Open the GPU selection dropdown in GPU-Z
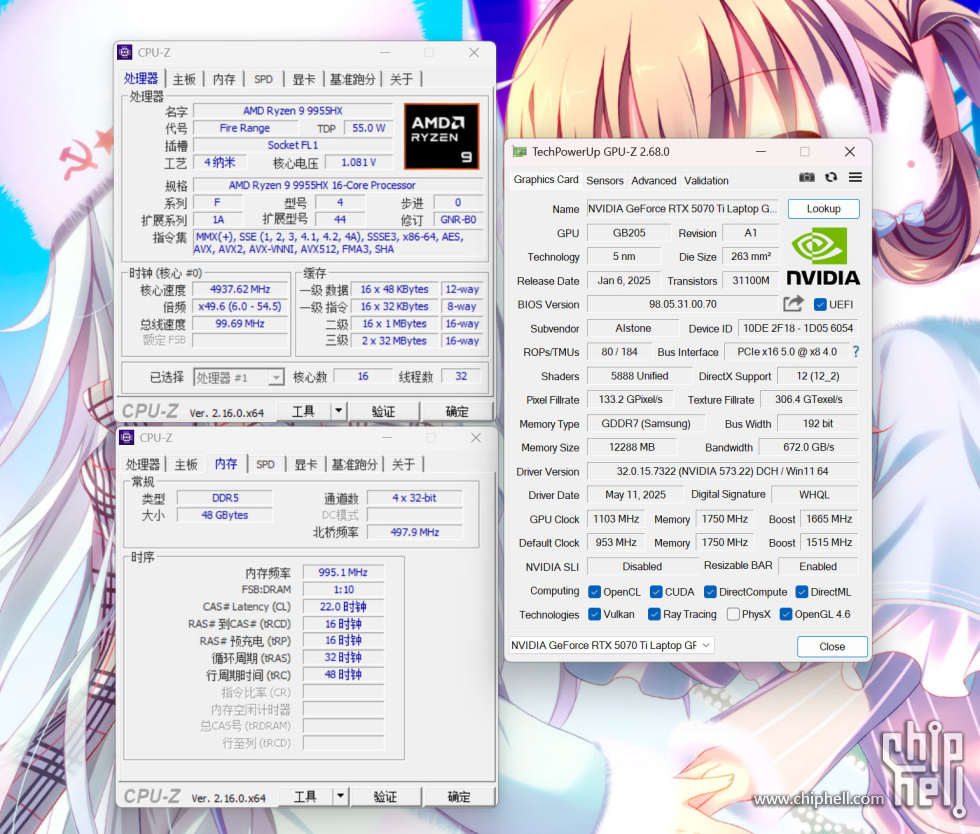Viewport: 980px width, 834px height. pos(612,645)
